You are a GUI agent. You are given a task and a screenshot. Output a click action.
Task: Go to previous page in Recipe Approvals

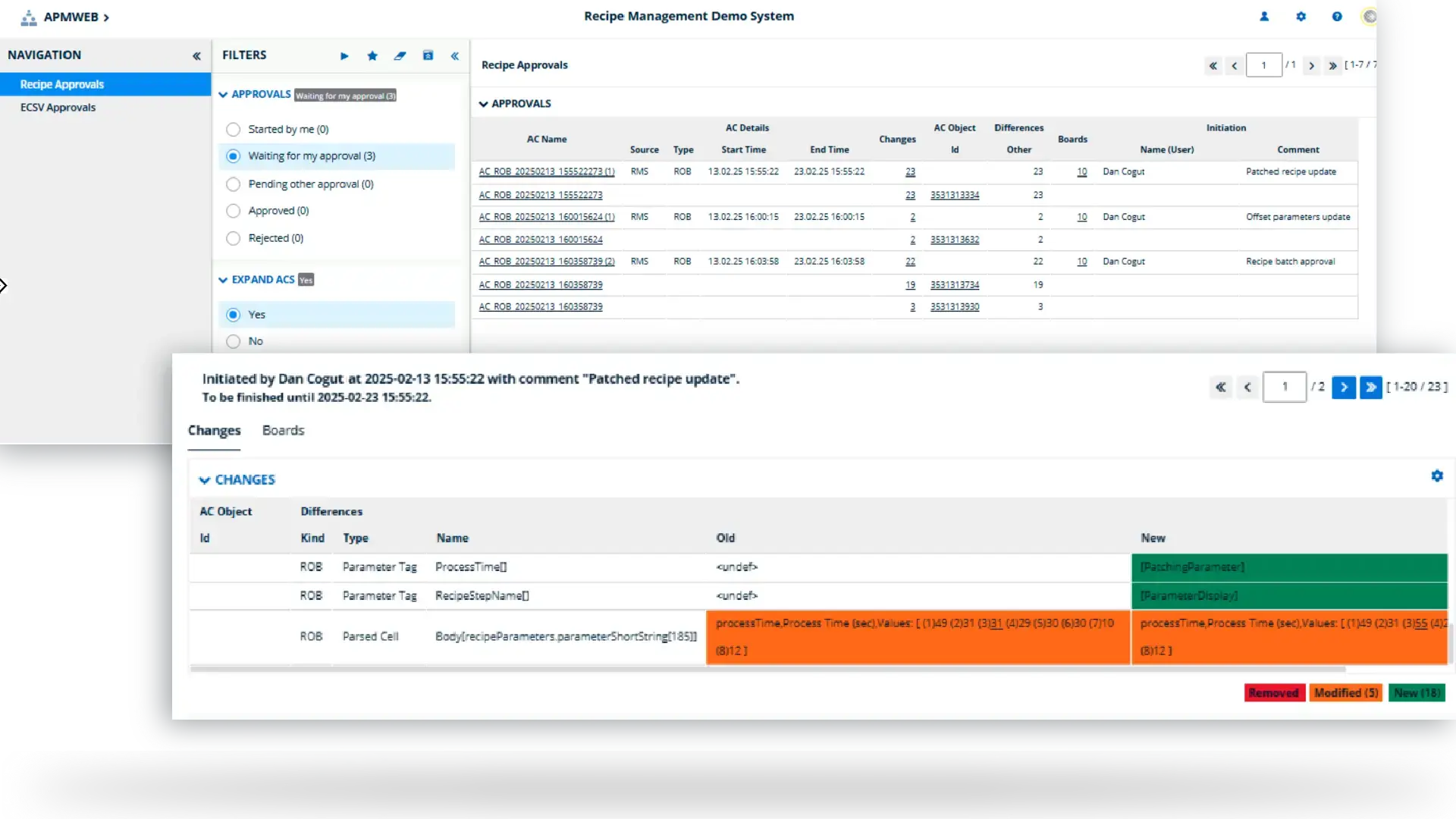tap(1235, 65)
